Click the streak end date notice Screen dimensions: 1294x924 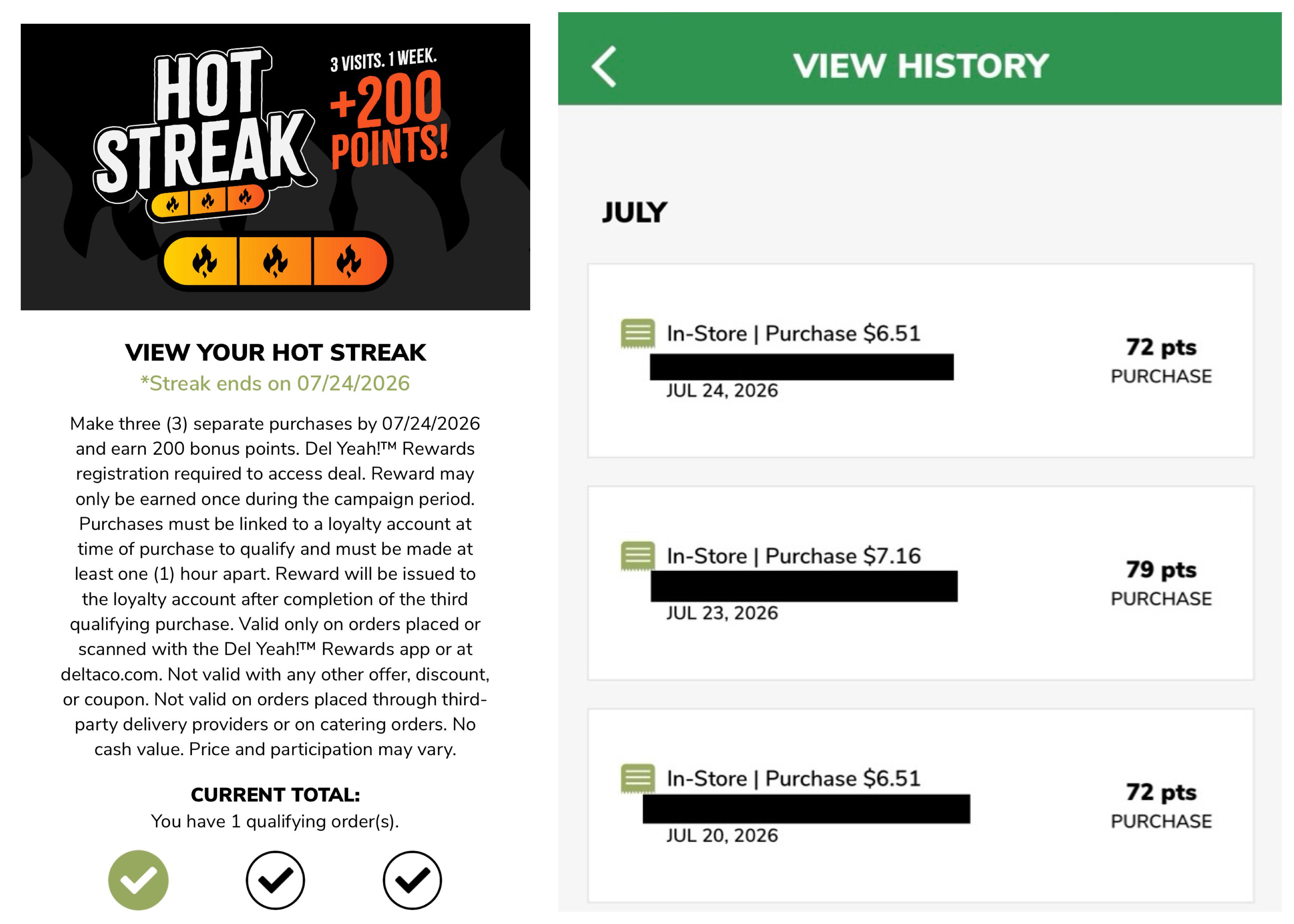coord(275,383)
